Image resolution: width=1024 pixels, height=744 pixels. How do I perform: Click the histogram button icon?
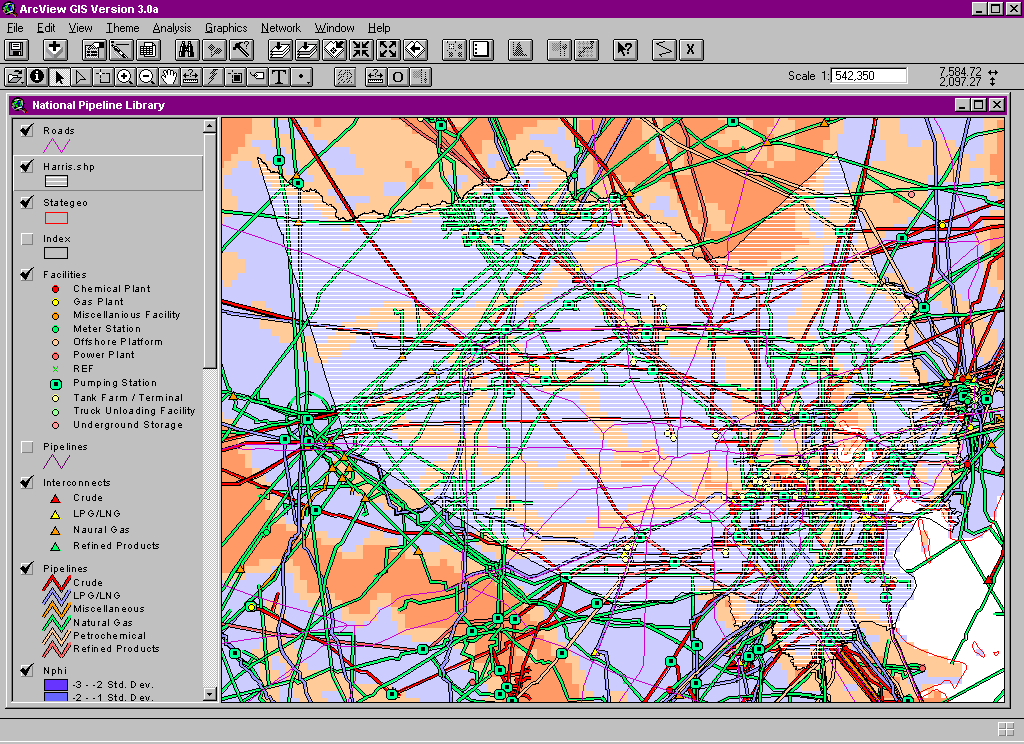click(x=520, y=50)
